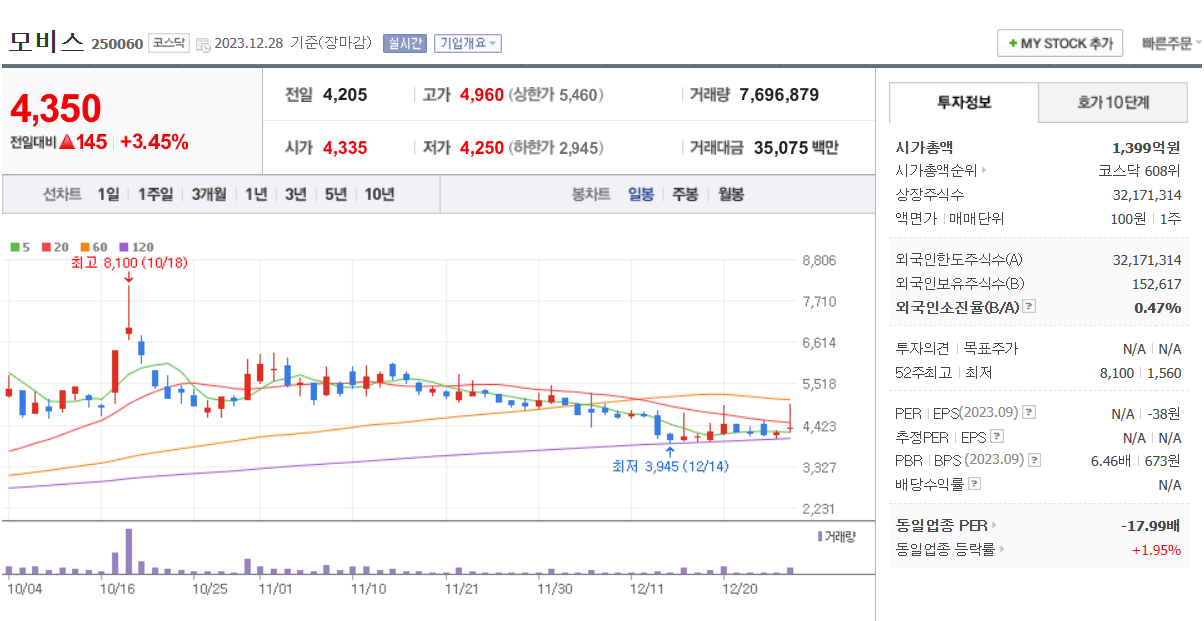Select 1년 line chart period
1204x621 pixels.
tap(256, 194)
